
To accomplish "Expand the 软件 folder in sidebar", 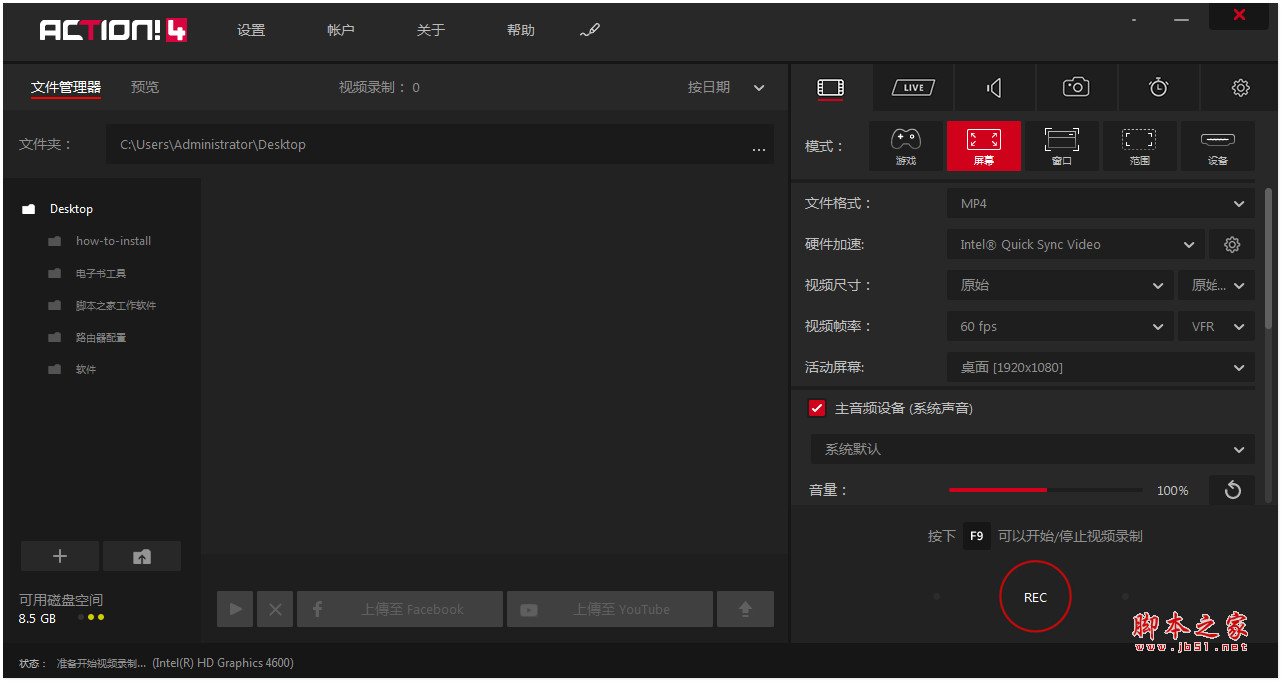I will (86, 369).
